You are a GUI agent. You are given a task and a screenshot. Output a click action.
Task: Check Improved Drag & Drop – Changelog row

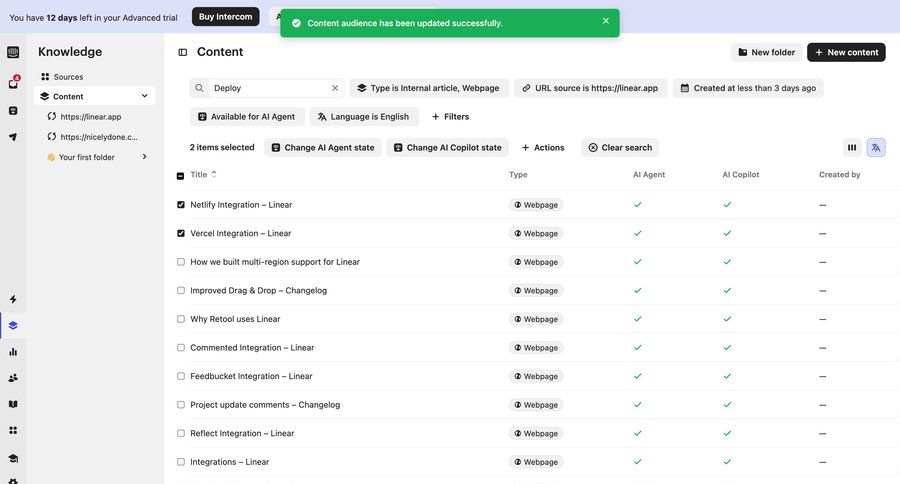181,291
